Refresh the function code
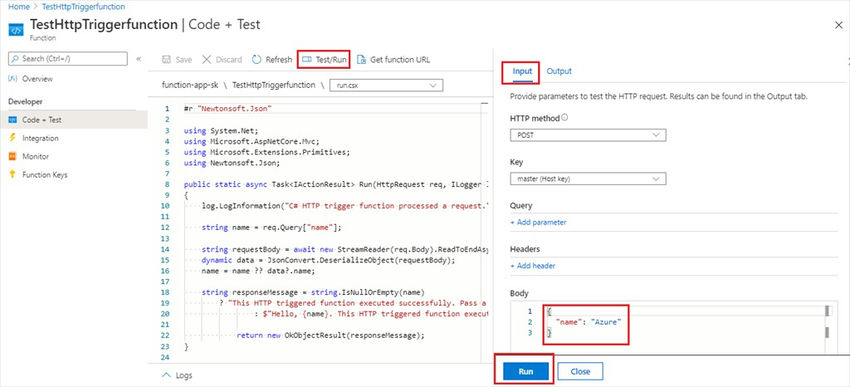 tap(272, 60)
